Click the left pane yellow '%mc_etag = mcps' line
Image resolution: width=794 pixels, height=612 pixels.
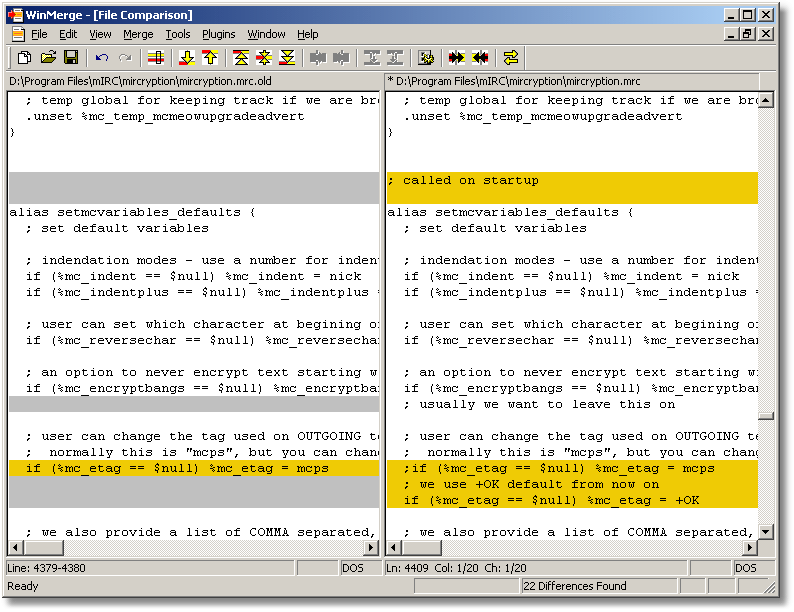pyautogui.click(x=194, y=468)
